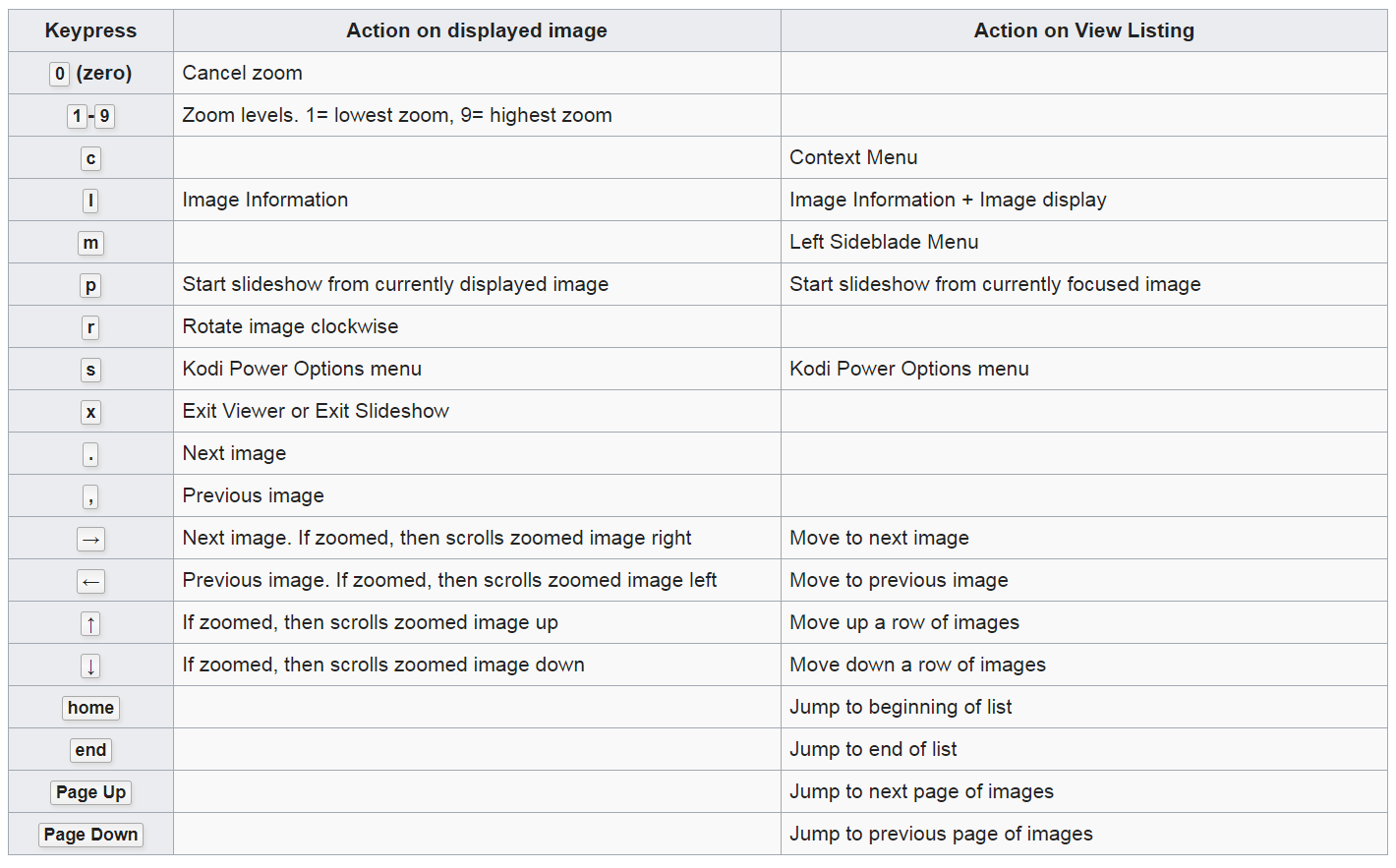Click the down arrow key icon
1396x868 pixels.
click(x=90, y=665)
